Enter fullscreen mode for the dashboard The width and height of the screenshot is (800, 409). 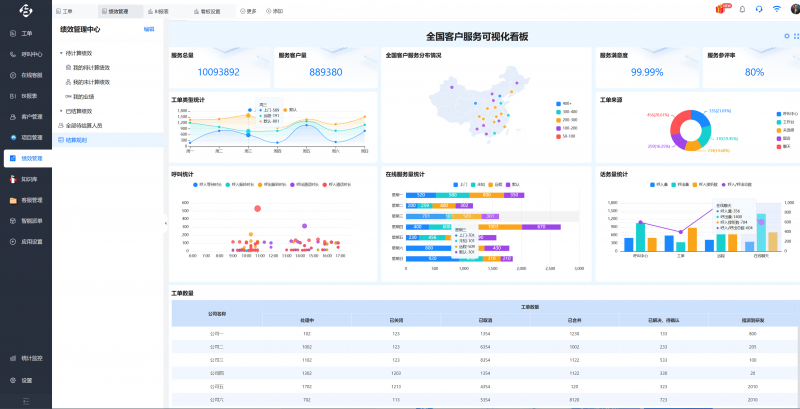[796, 36]
